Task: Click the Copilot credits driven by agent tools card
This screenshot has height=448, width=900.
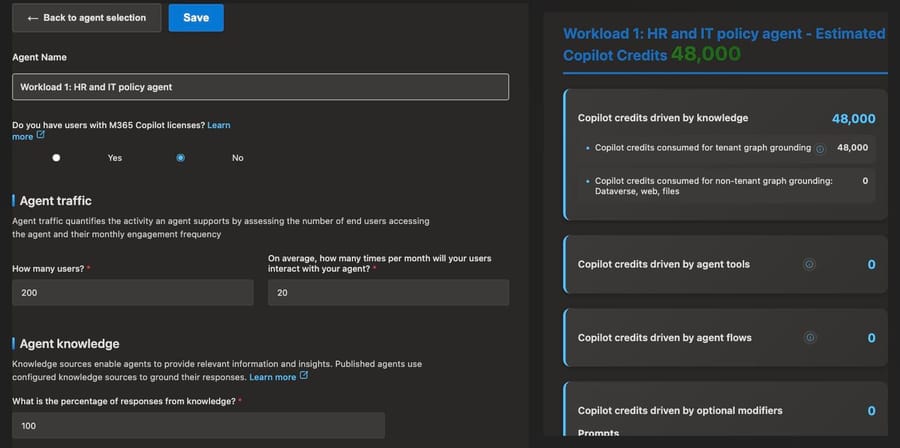Action: pyautogui.click(x=726, y=264)
